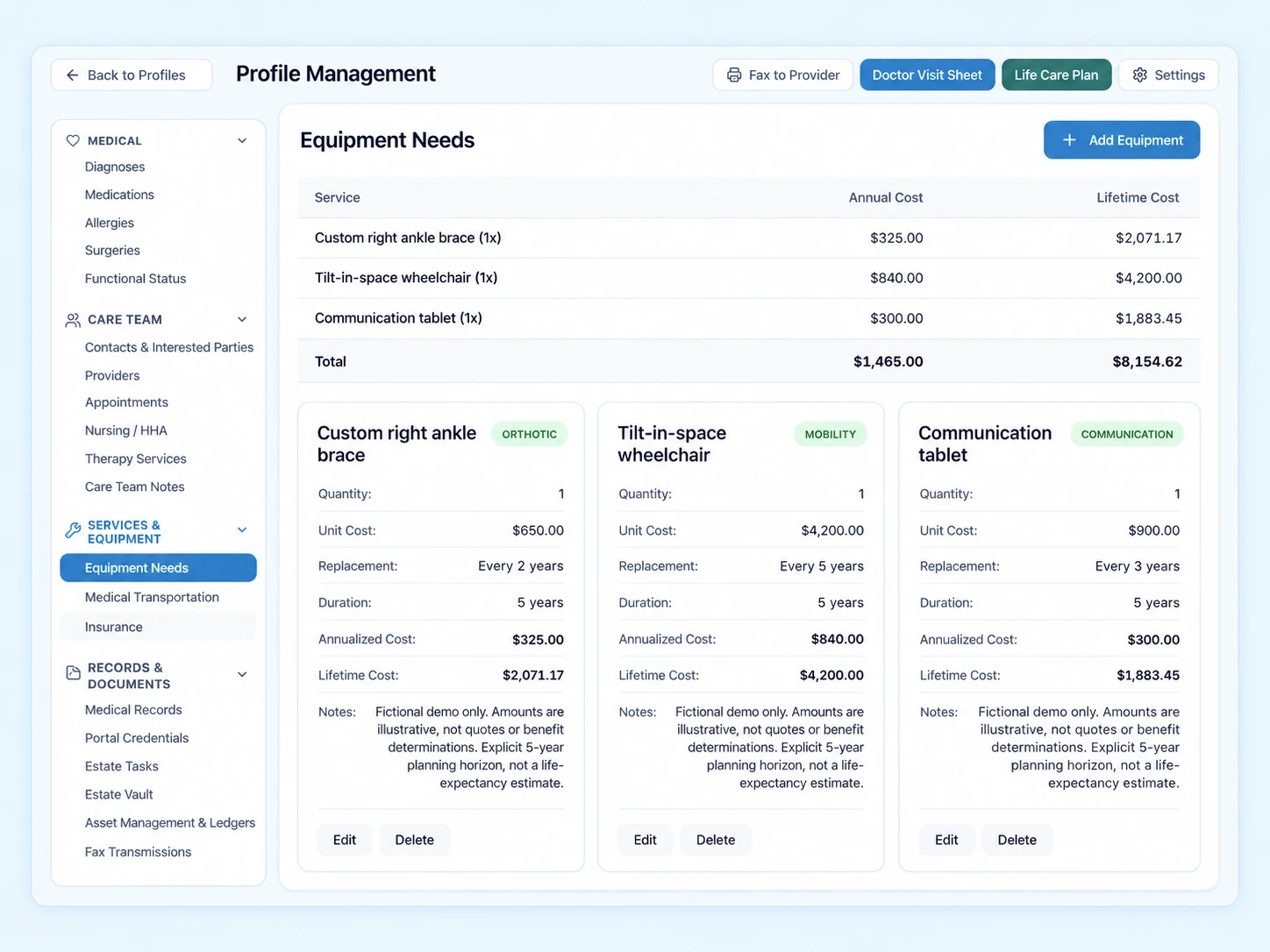The width and height of the screenshot is (1270, 952).
Task: Click the Communication tablet (1x) table row
Action: point(749,318)
